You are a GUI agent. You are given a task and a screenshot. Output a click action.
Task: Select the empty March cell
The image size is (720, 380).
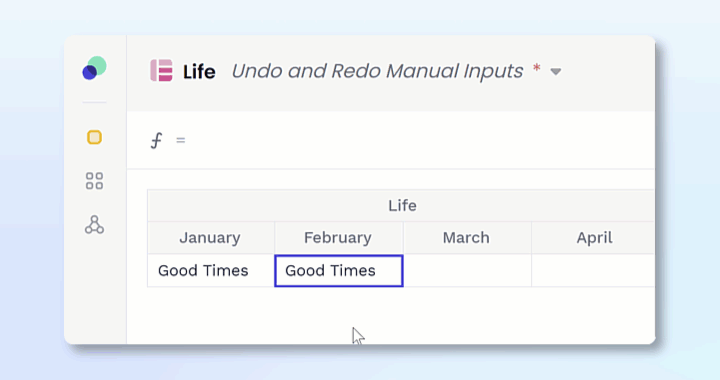(x=467, y=271)
